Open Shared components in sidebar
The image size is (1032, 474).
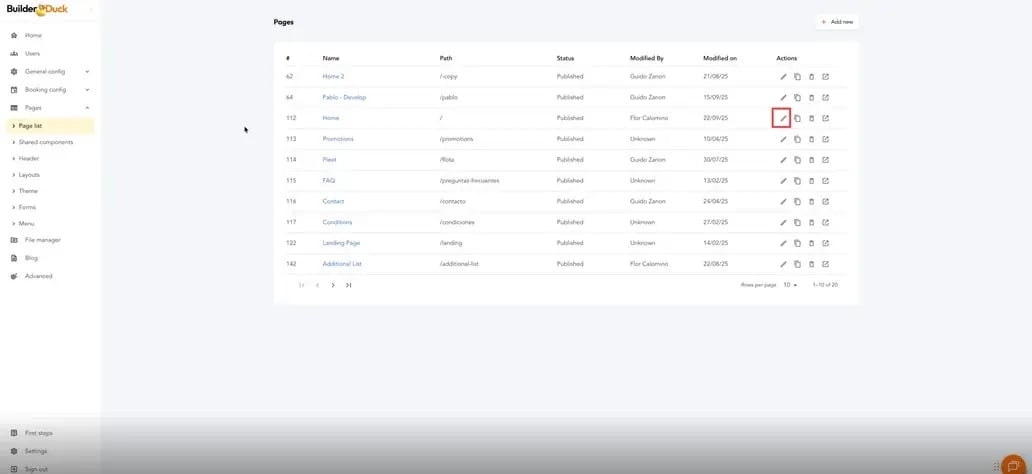click(x=45, y=142)
